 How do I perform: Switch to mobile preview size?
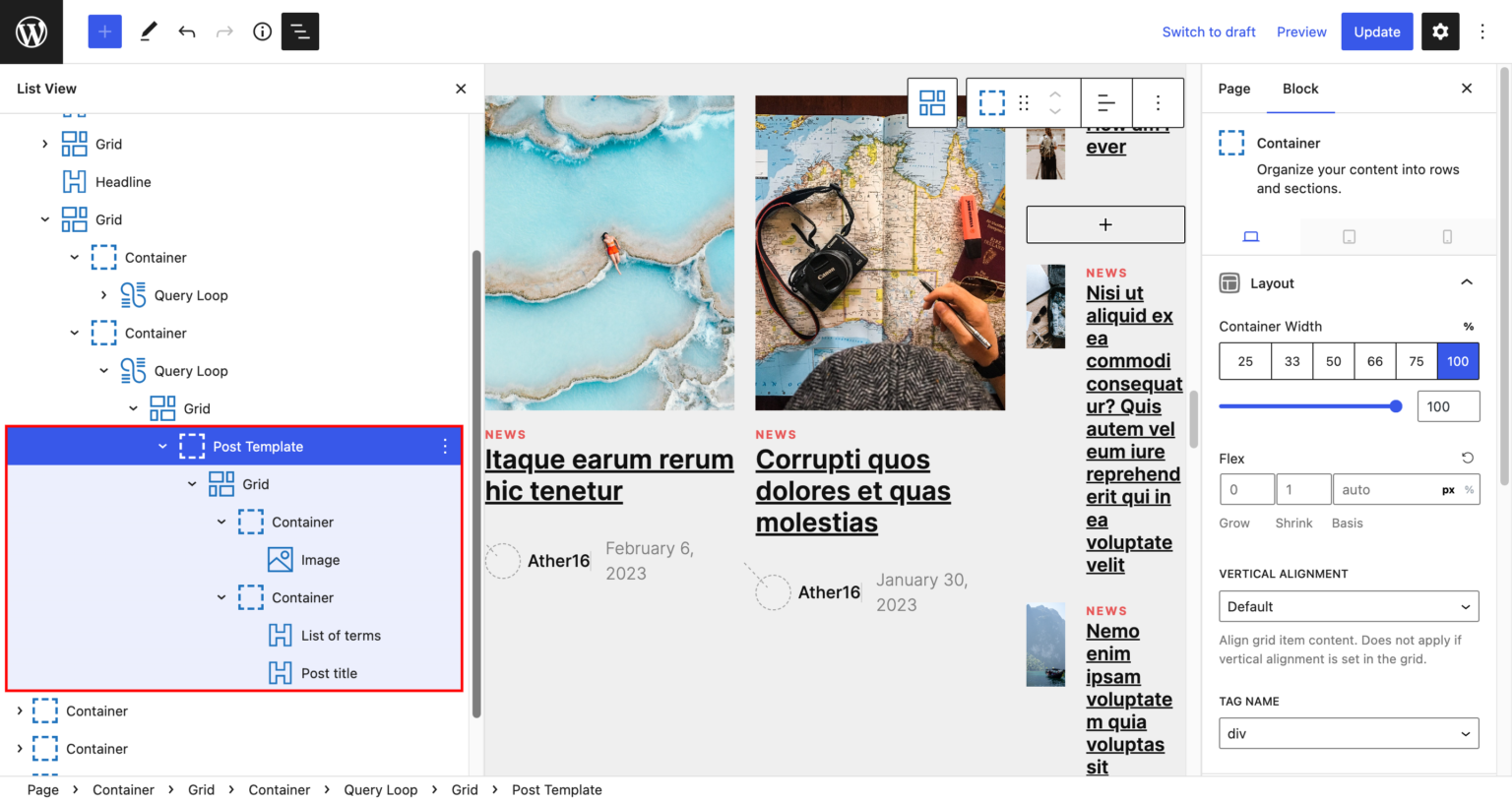[x=1446, y=236]
